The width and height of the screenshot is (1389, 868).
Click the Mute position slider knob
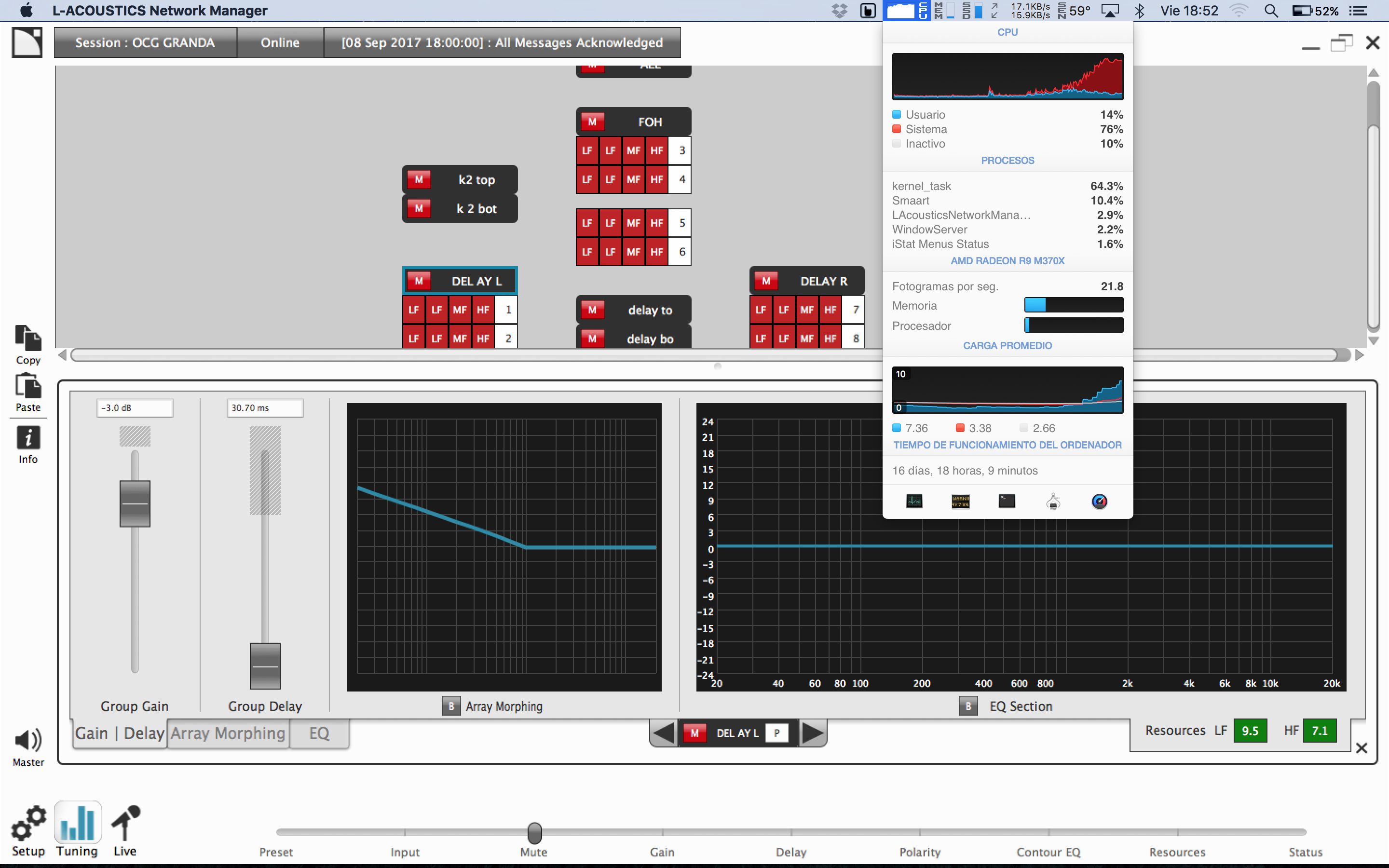534,832
